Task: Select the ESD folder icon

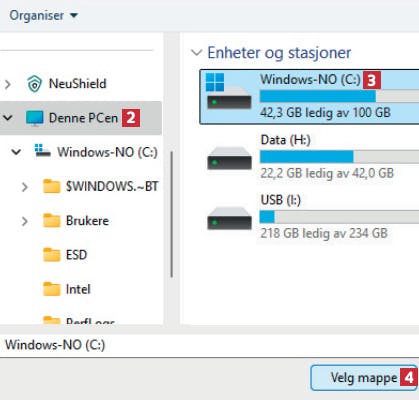Action: (52, 255)
